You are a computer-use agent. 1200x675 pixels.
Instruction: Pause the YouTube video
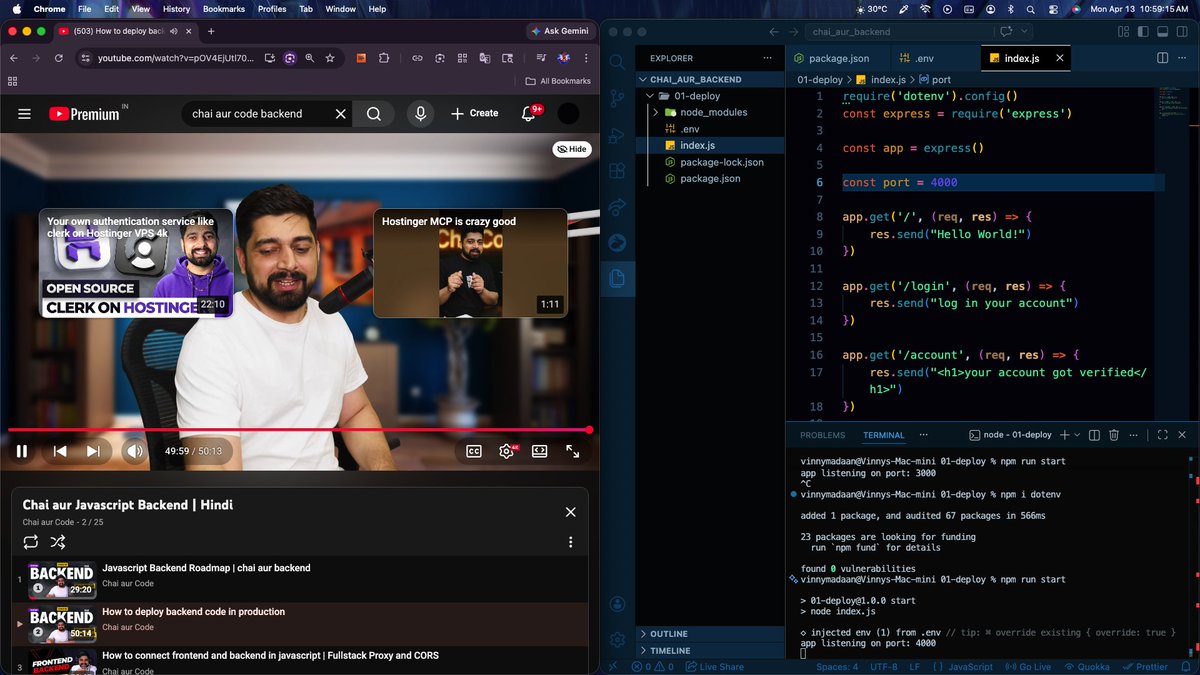(x=22, y=451)
